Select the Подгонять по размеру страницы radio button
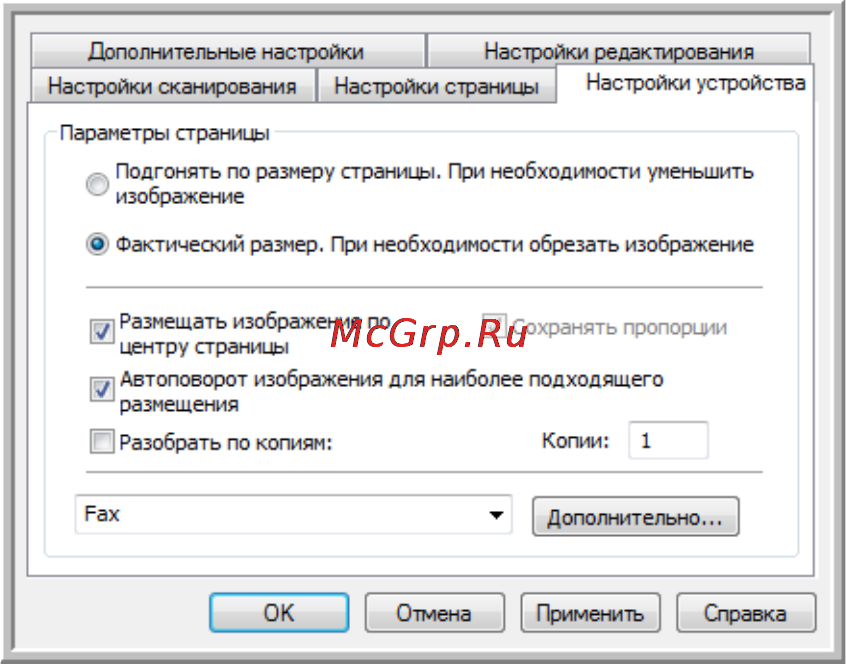Viewport: 846px width, 664px height. 98,184
